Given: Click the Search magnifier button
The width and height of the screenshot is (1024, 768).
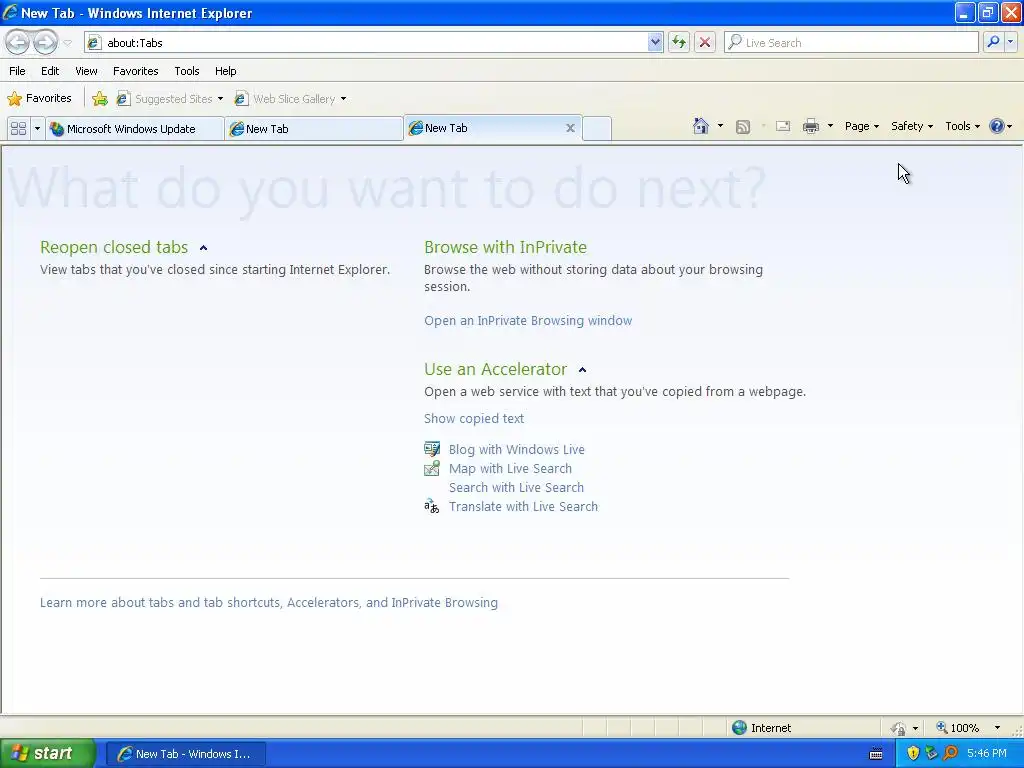Looking at the screenshot, I should [x=993, y=42].
